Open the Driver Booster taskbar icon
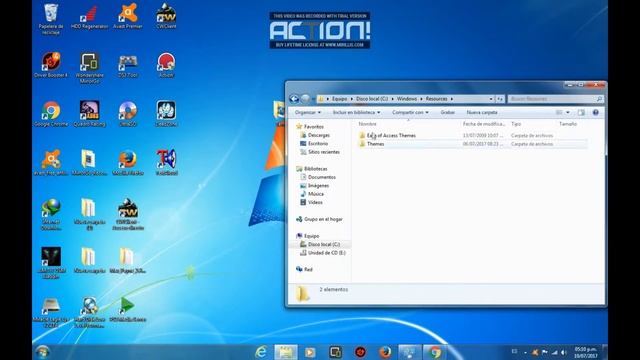Image resolution: width=640 pixels, height=360 pixels. click(360, 352)
